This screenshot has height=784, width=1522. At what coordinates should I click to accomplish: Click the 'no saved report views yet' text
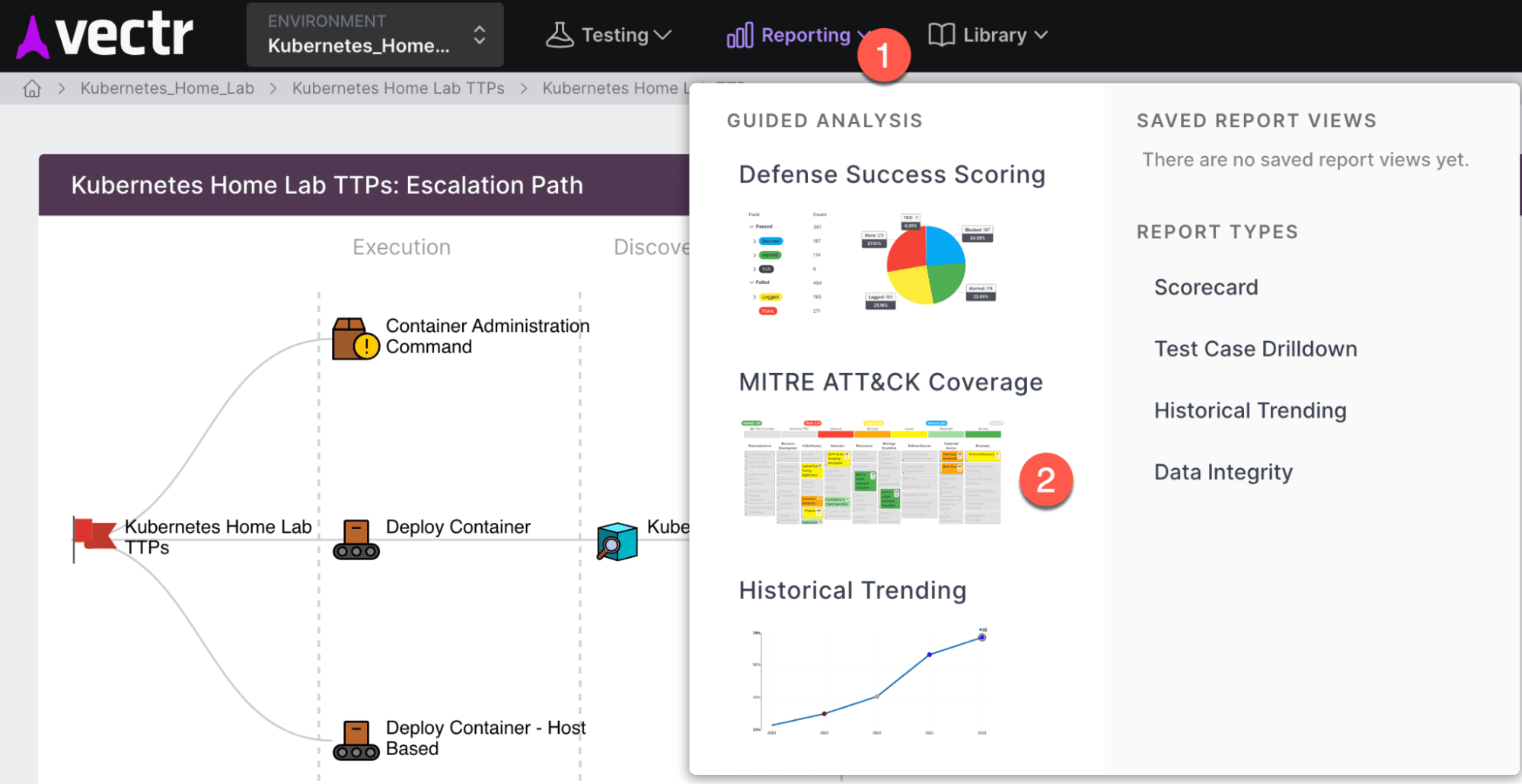[1305, 160]
